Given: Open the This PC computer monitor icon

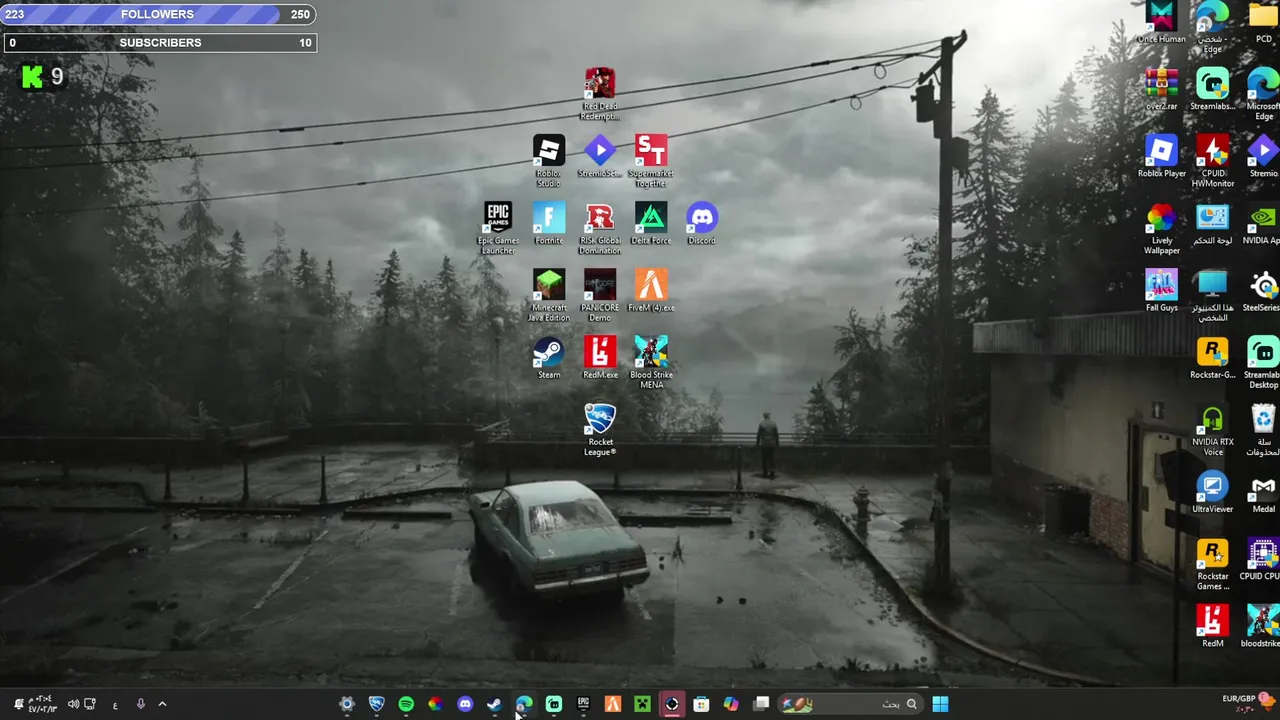Looking at the screenshot, I should point(1213,296).
